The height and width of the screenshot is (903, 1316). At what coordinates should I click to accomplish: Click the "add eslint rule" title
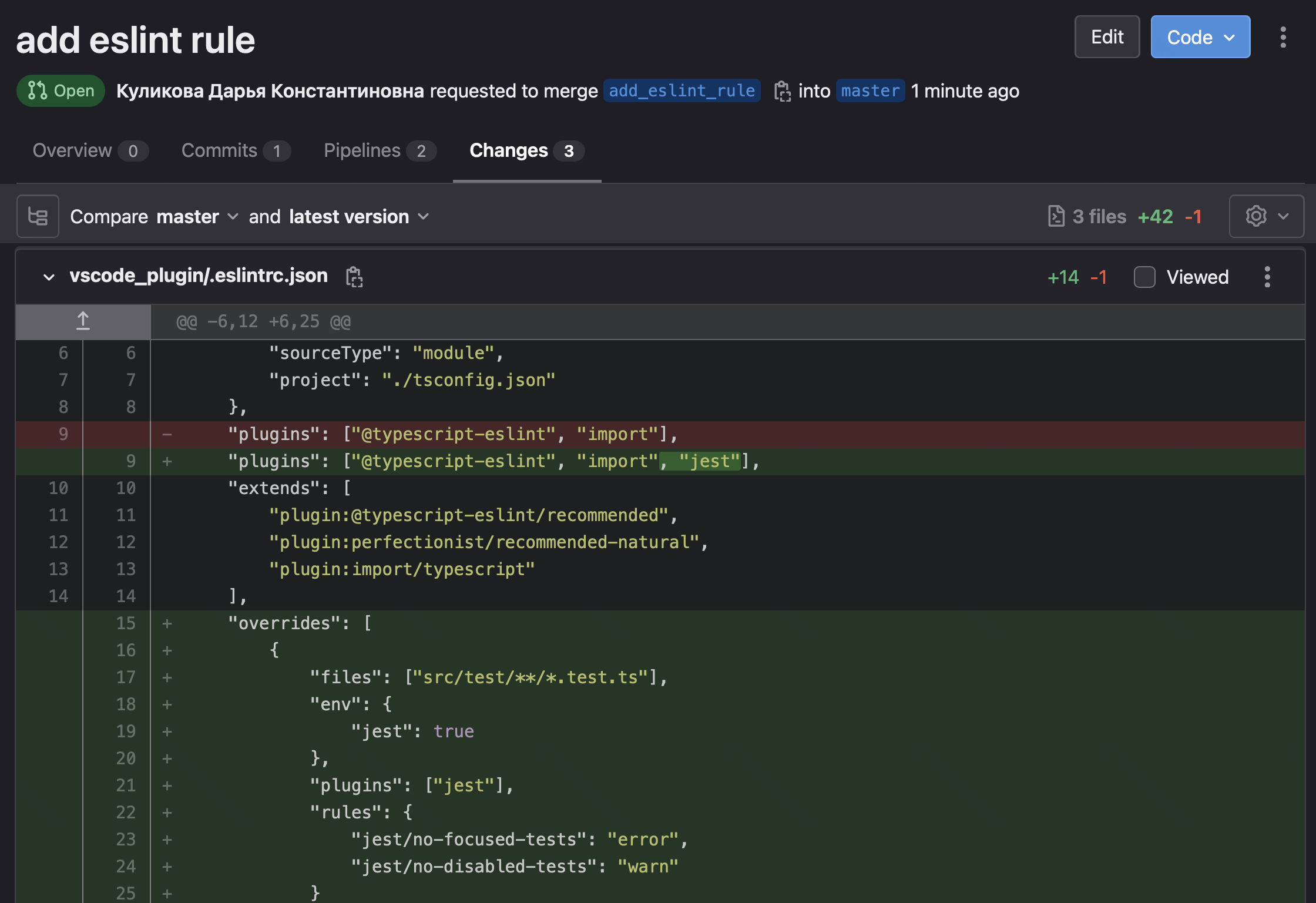point(136,40)
